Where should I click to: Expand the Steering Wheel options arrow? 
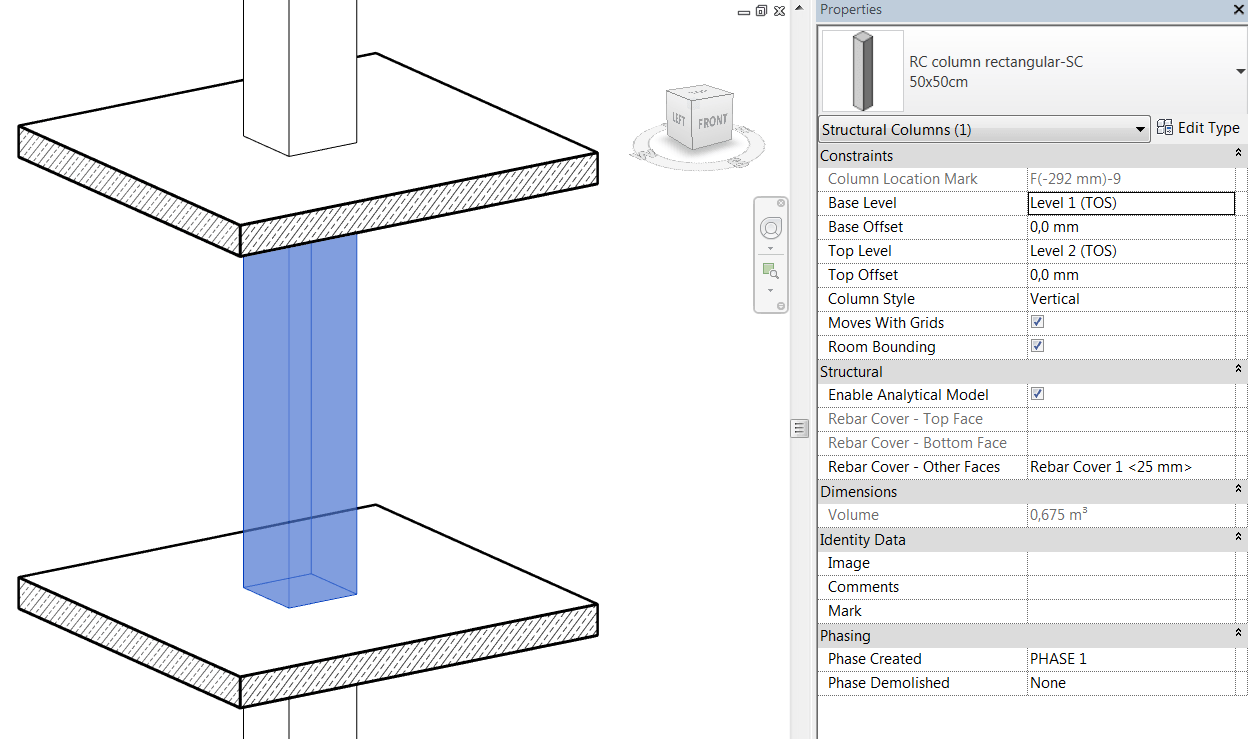[x=770, y=247]
